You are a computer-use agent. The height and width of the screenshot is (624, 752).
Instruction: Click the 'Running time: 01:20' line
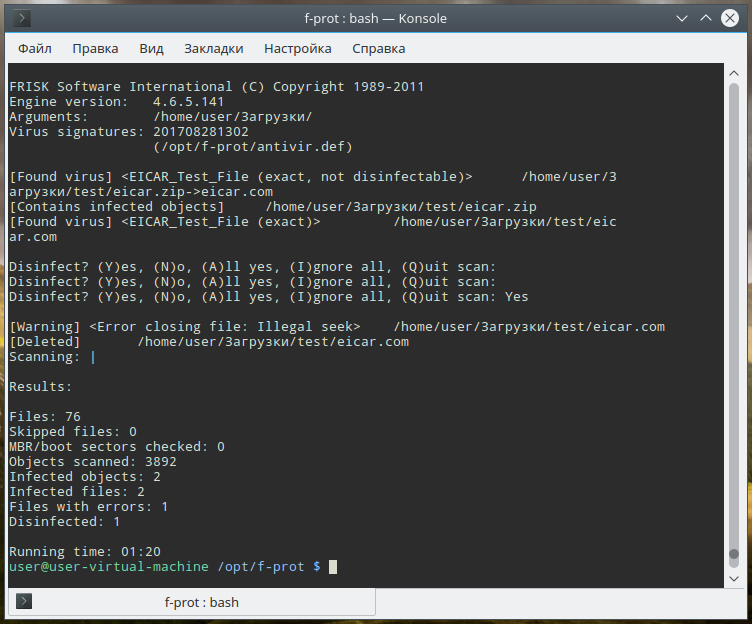pyautogui.click(x=85, y=552)
